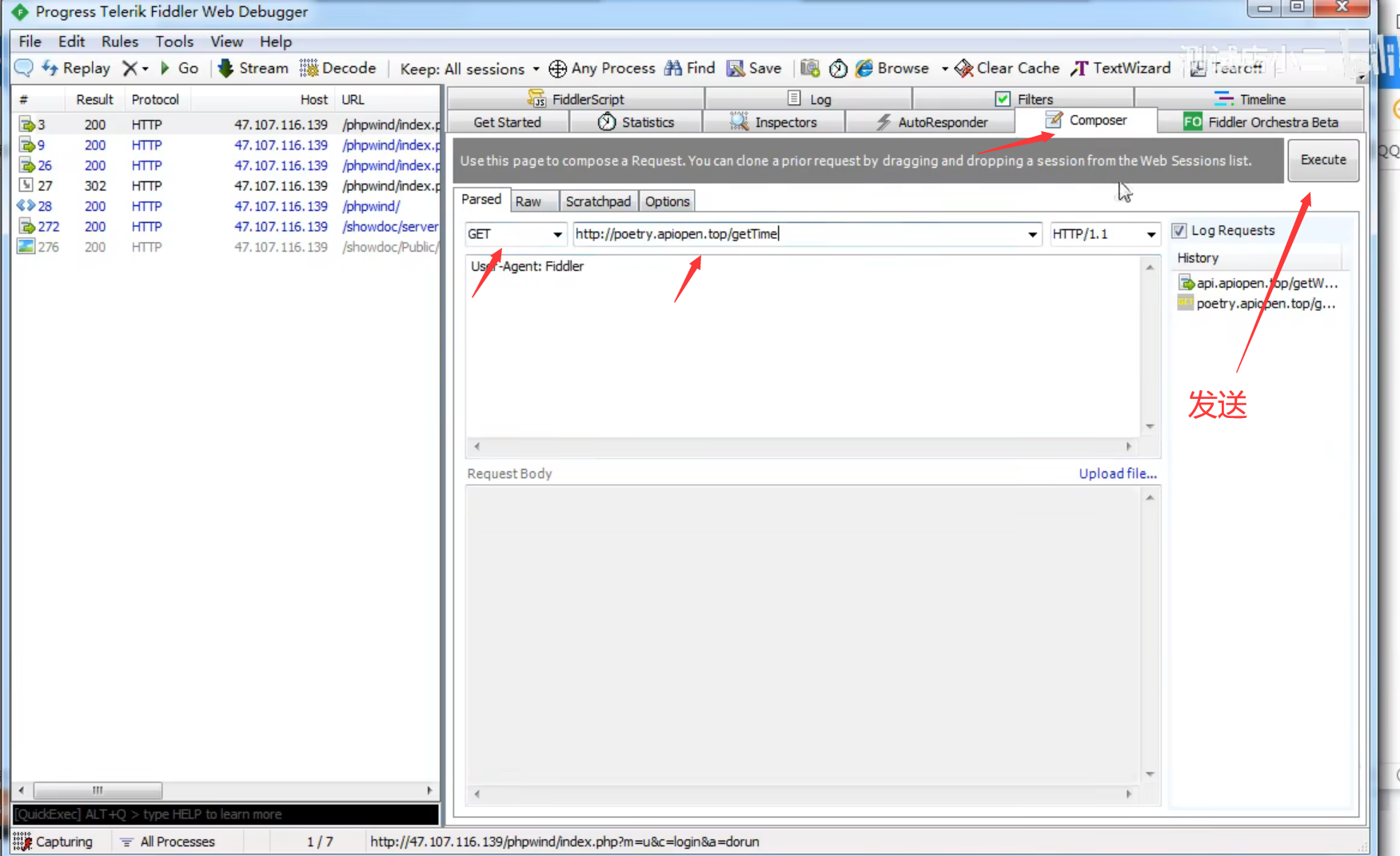
Task: Select poetry.apiopen.top history entry
Action: click(1258, 304)
